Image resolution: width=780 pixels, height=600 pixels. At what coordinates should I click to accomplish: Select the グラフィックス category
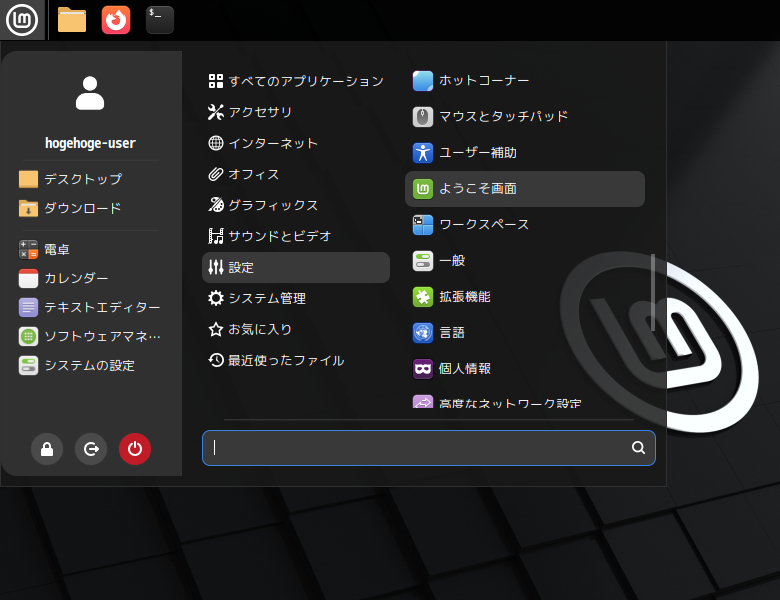tap(295, 205)
